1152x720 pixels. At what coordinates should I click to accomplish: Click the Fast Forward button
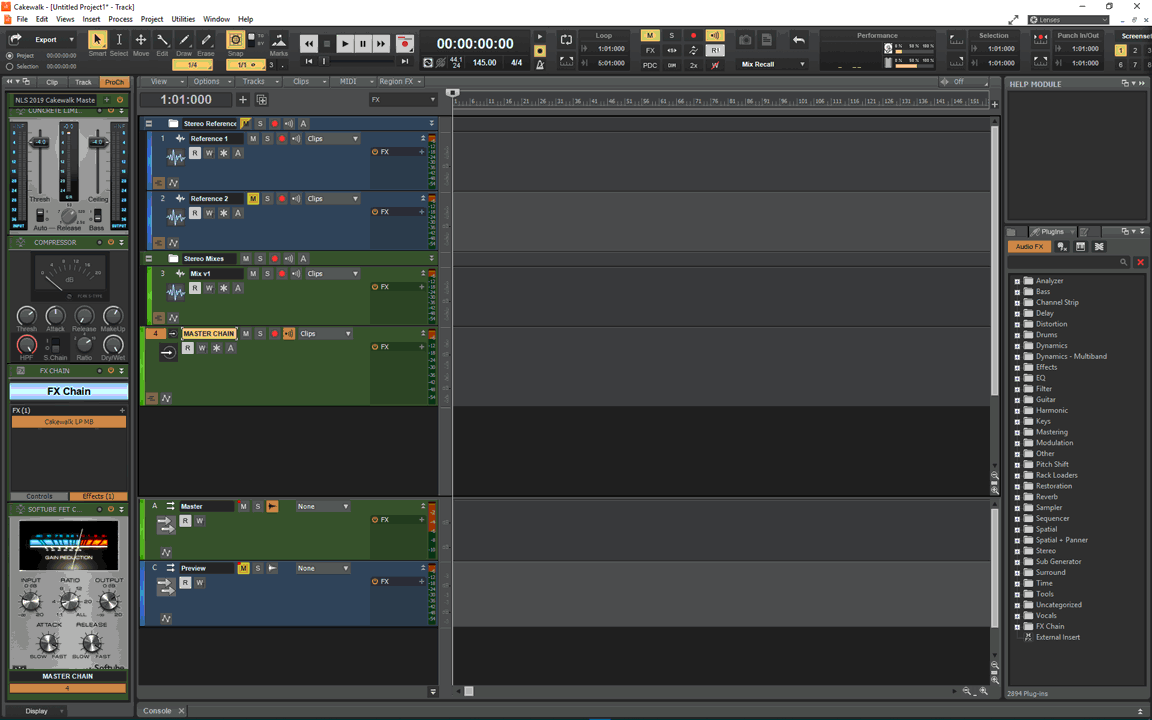pyautogui.click(x=381, y=44)
